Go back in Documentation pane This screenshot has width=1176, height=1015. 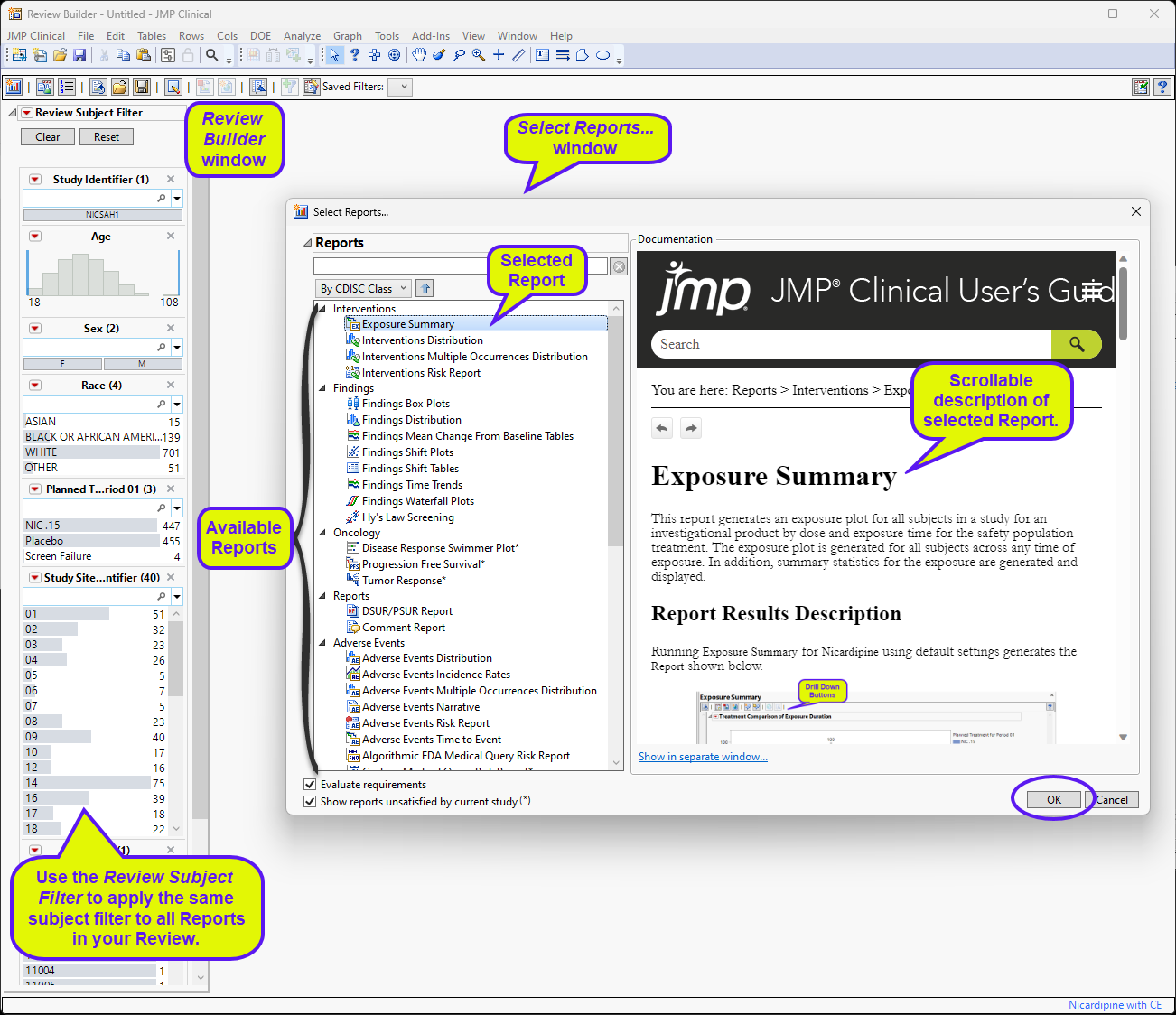pos(662,428)
